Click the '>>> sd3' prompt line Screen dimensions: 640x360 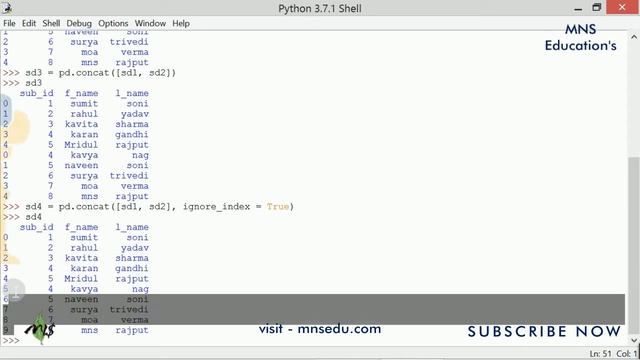[22, 83]
